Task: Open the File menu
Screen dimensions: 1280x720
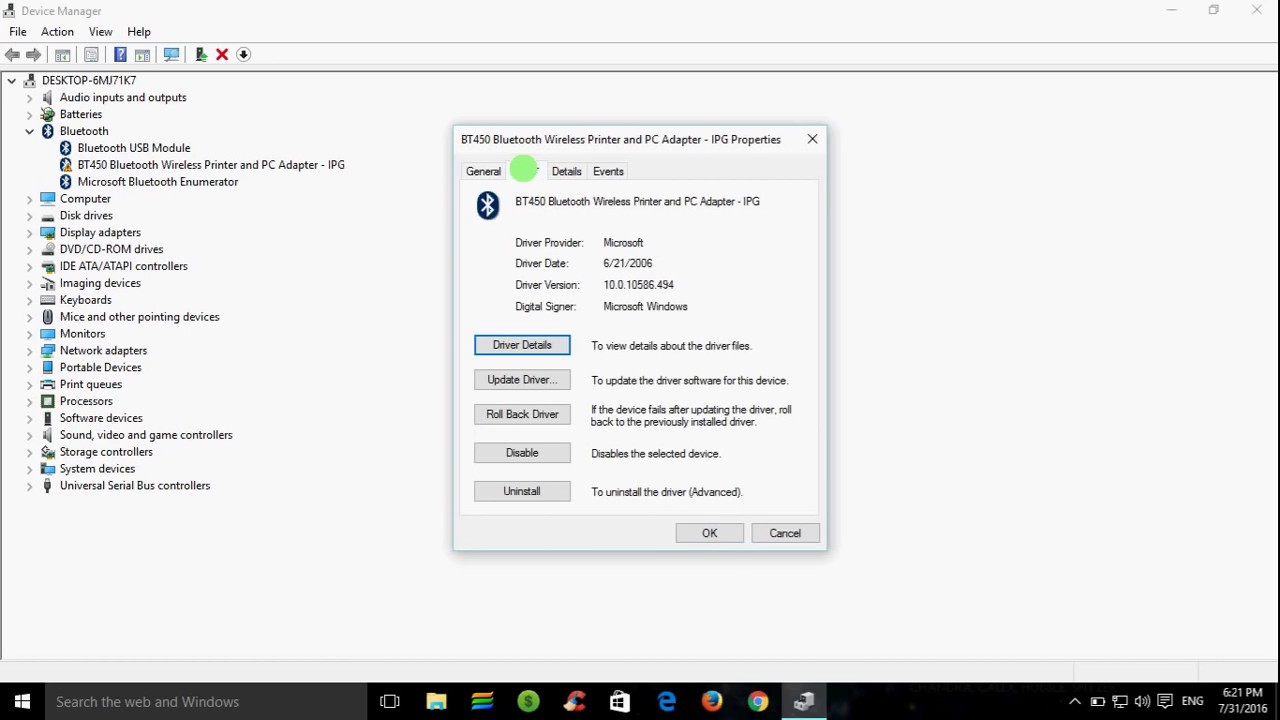Action: pos(18,32)
